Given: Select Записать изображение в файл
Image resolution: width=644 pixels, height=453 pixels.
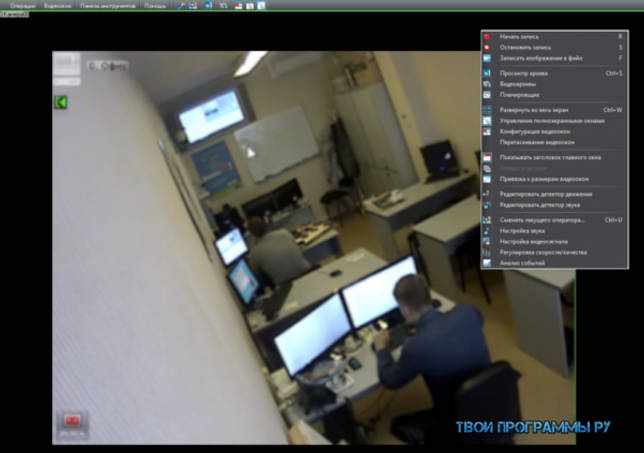Looking at the screenshot, I should 554,58.
